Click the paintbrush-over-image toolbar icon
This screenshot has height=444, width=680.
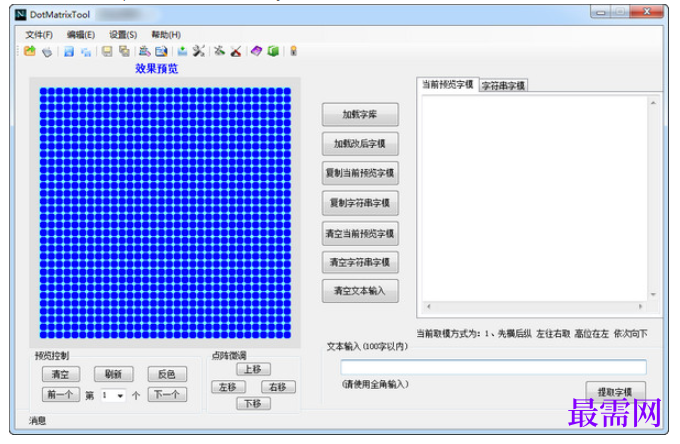tap(144, 51)
